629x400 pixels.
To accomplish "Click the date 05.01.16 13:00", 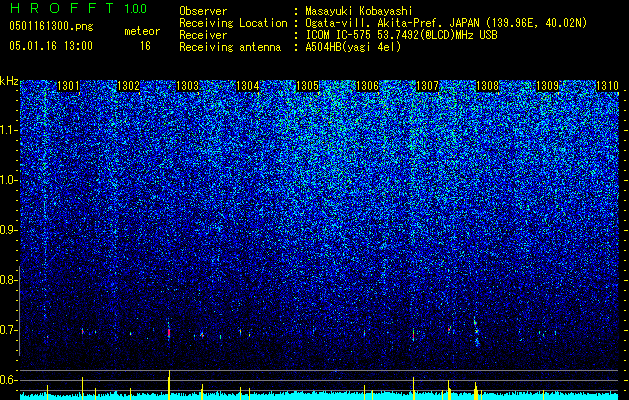I will (x=51, y=46).
